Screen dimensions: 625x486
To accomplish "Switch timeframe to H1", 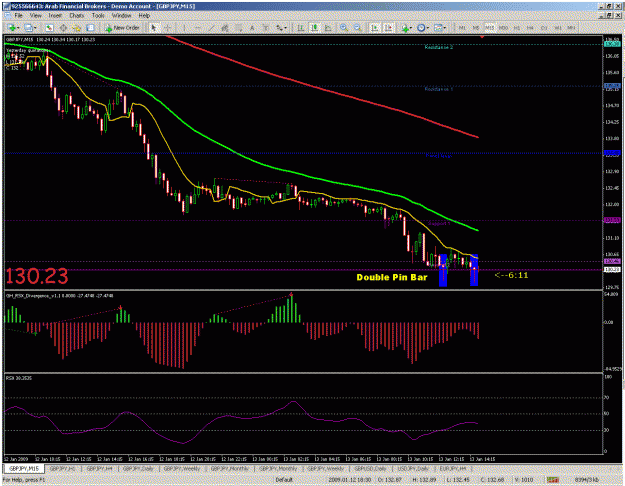I will pos(517,28).
